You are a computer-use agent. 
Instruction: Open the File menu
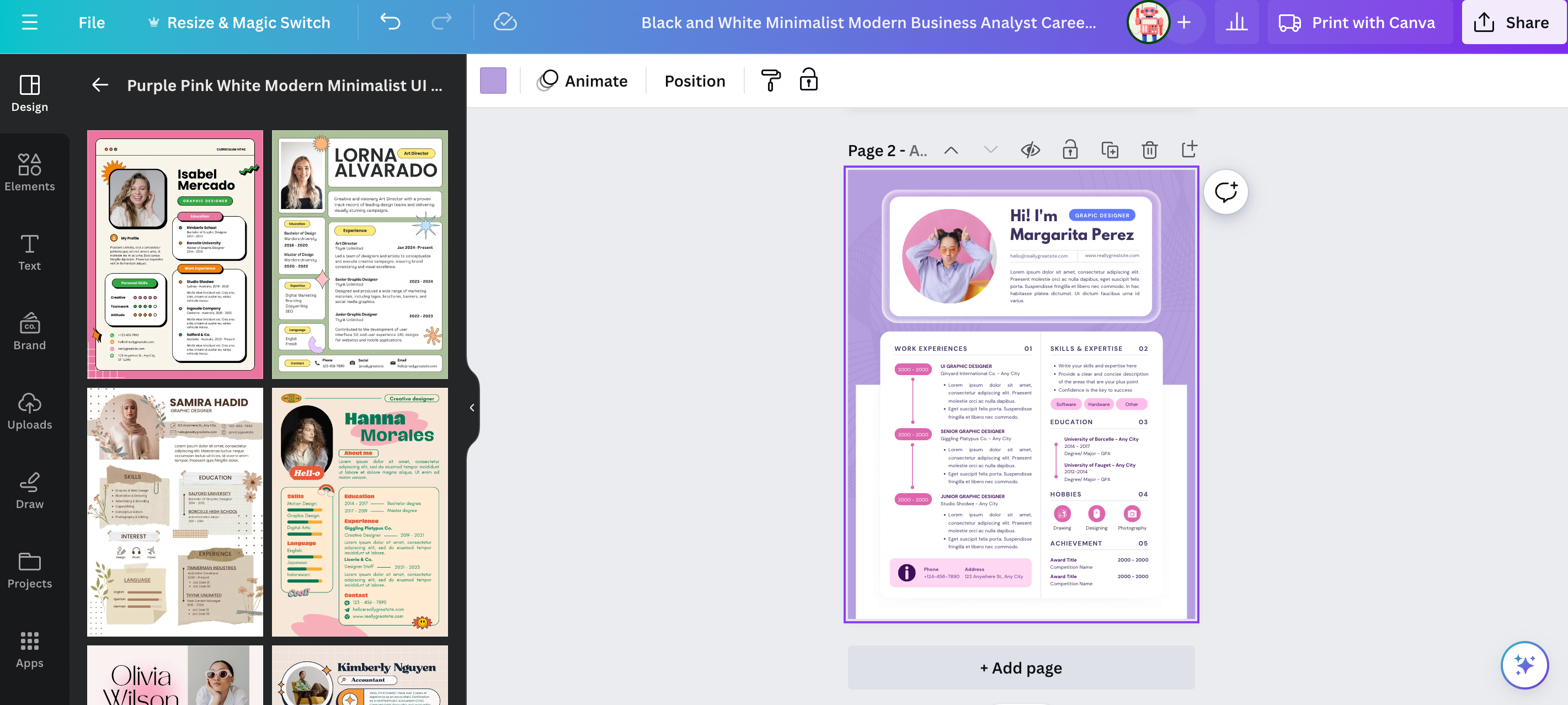(x=92, y=23)
